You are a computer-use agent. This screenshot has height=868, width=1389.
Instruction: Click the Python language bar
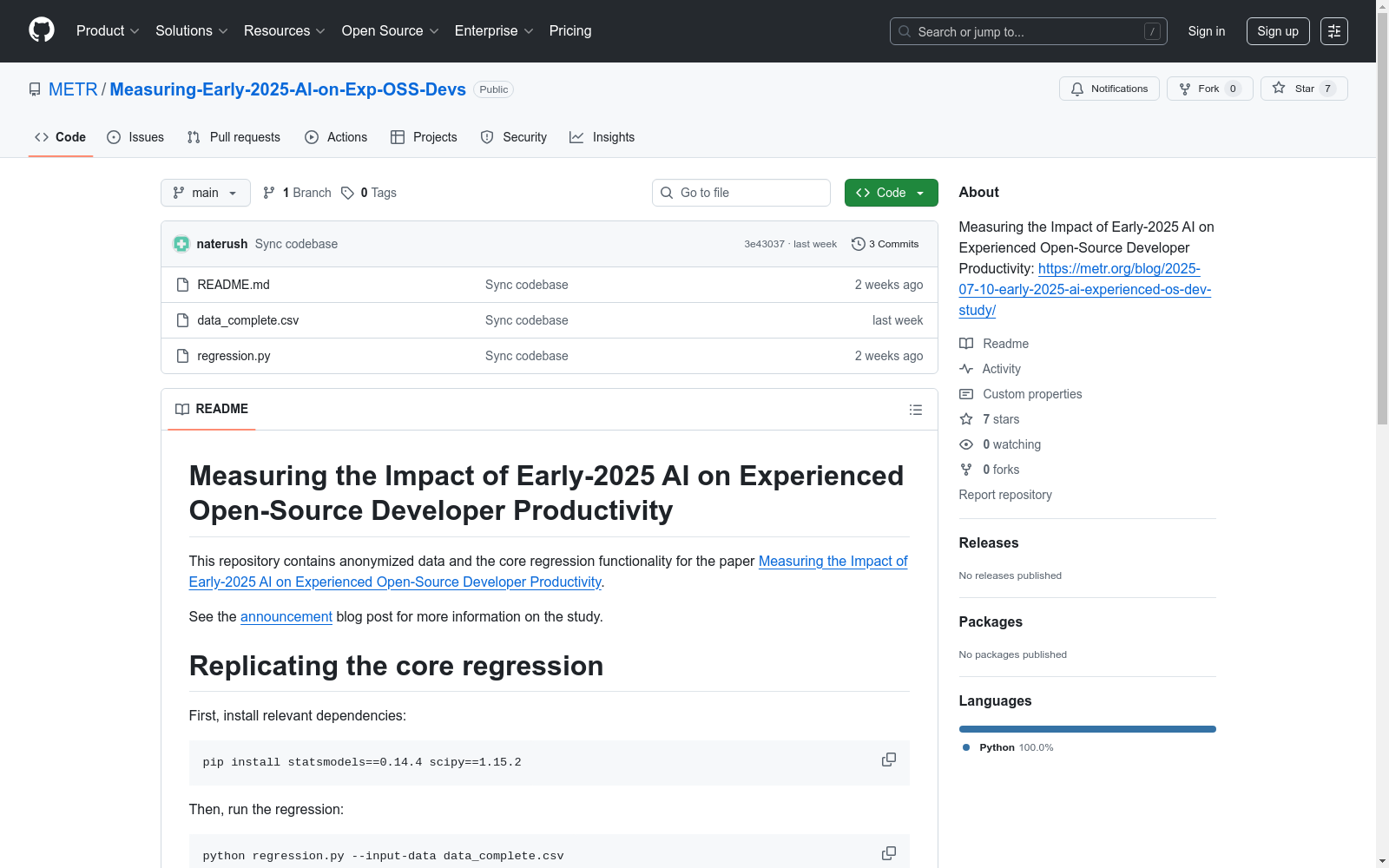point(1088,729)
